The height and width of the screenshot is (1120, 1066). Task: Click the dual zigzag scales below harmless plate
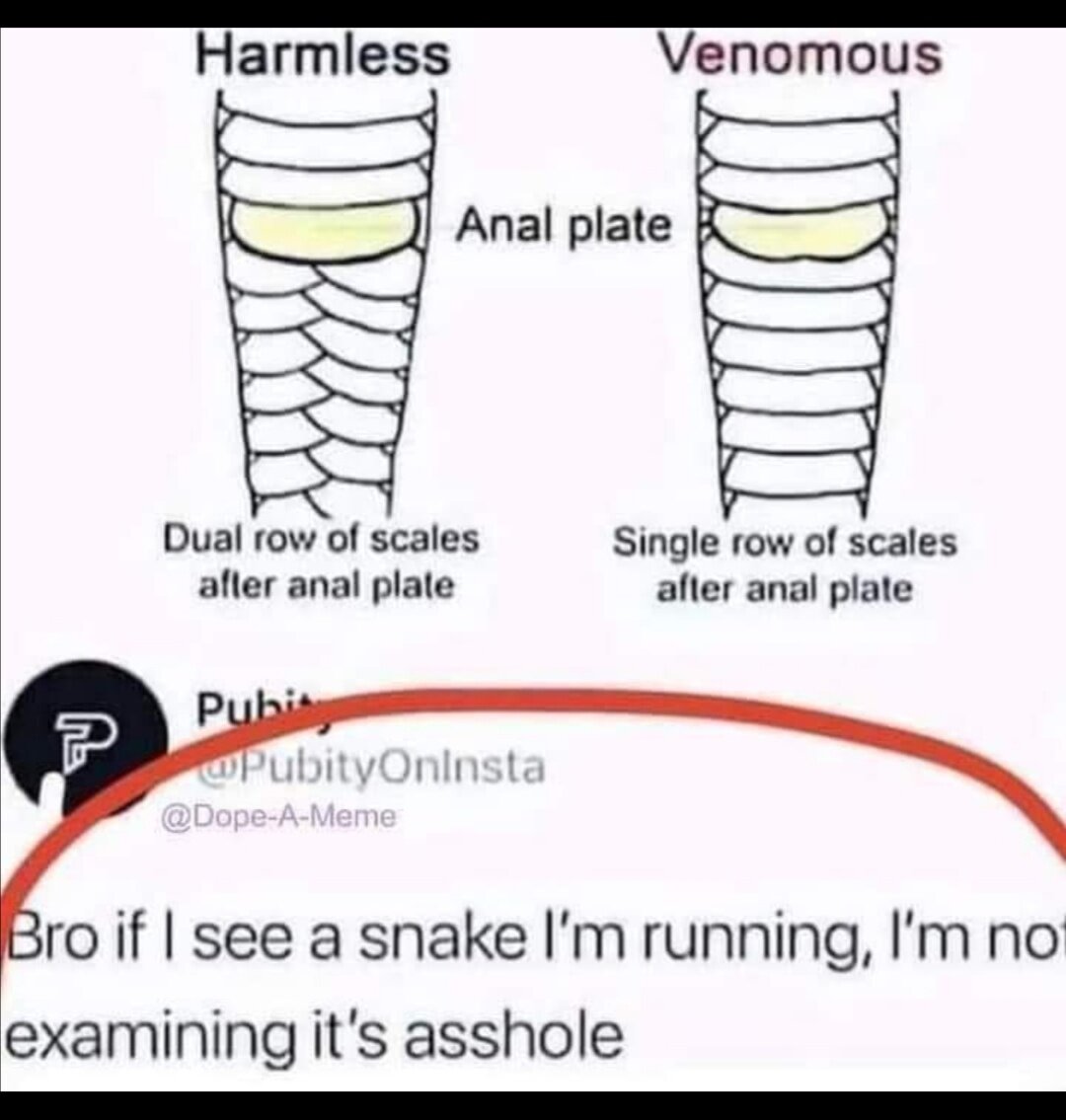click(322, 386)
